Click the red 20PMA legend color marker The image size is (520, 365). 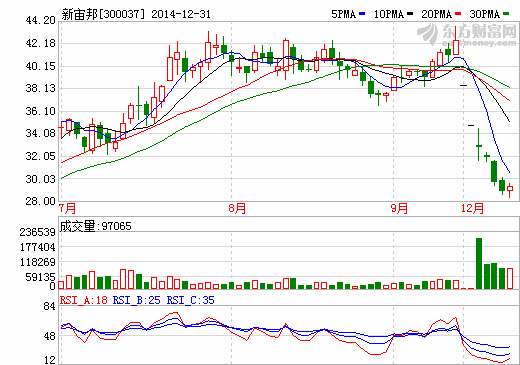(x=458, y=14)
